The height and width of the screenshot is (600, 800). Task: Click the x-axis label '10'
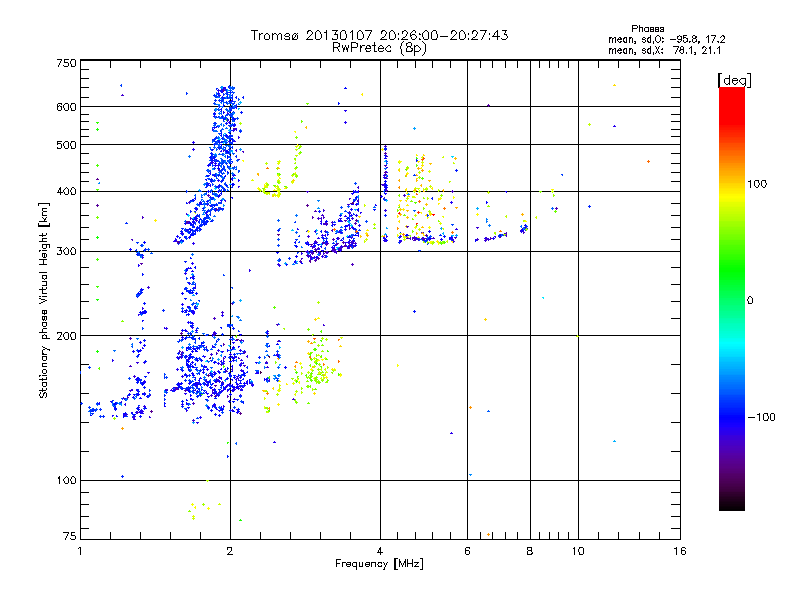pyautogui.click(x=578, y=551)
